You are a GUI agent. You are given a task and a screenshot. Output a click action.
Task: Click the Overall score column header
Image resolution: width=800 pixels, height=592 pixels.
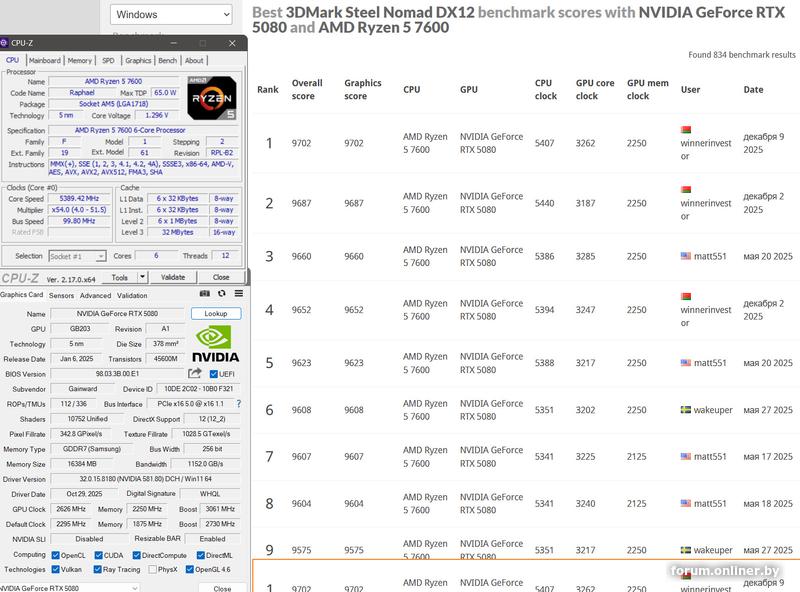(307, 89)
